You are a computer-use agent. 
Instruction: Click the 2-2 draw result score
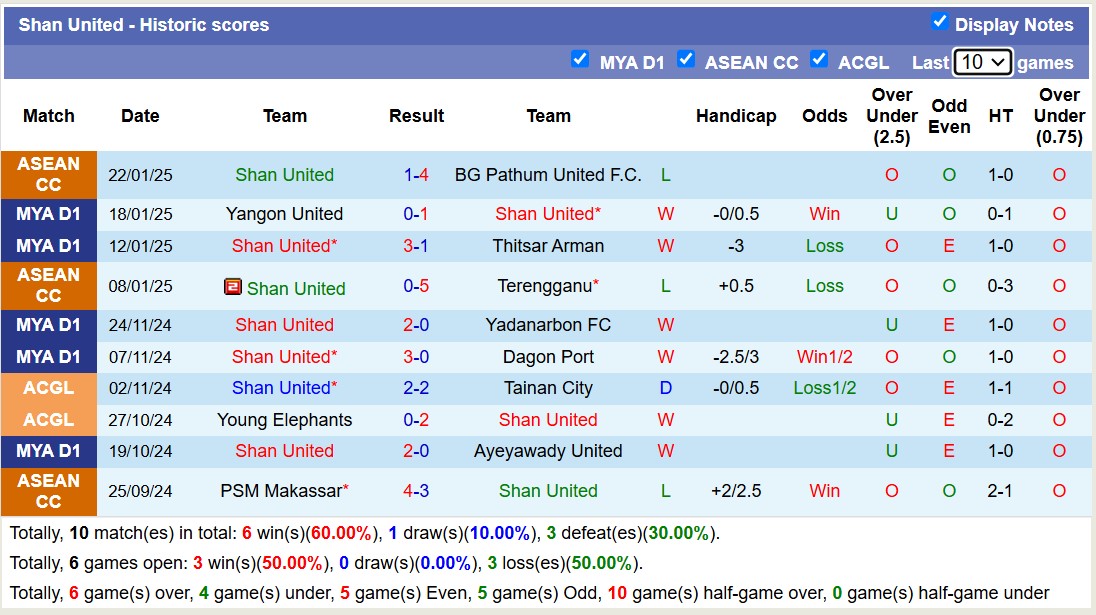(x=416, y=388)
